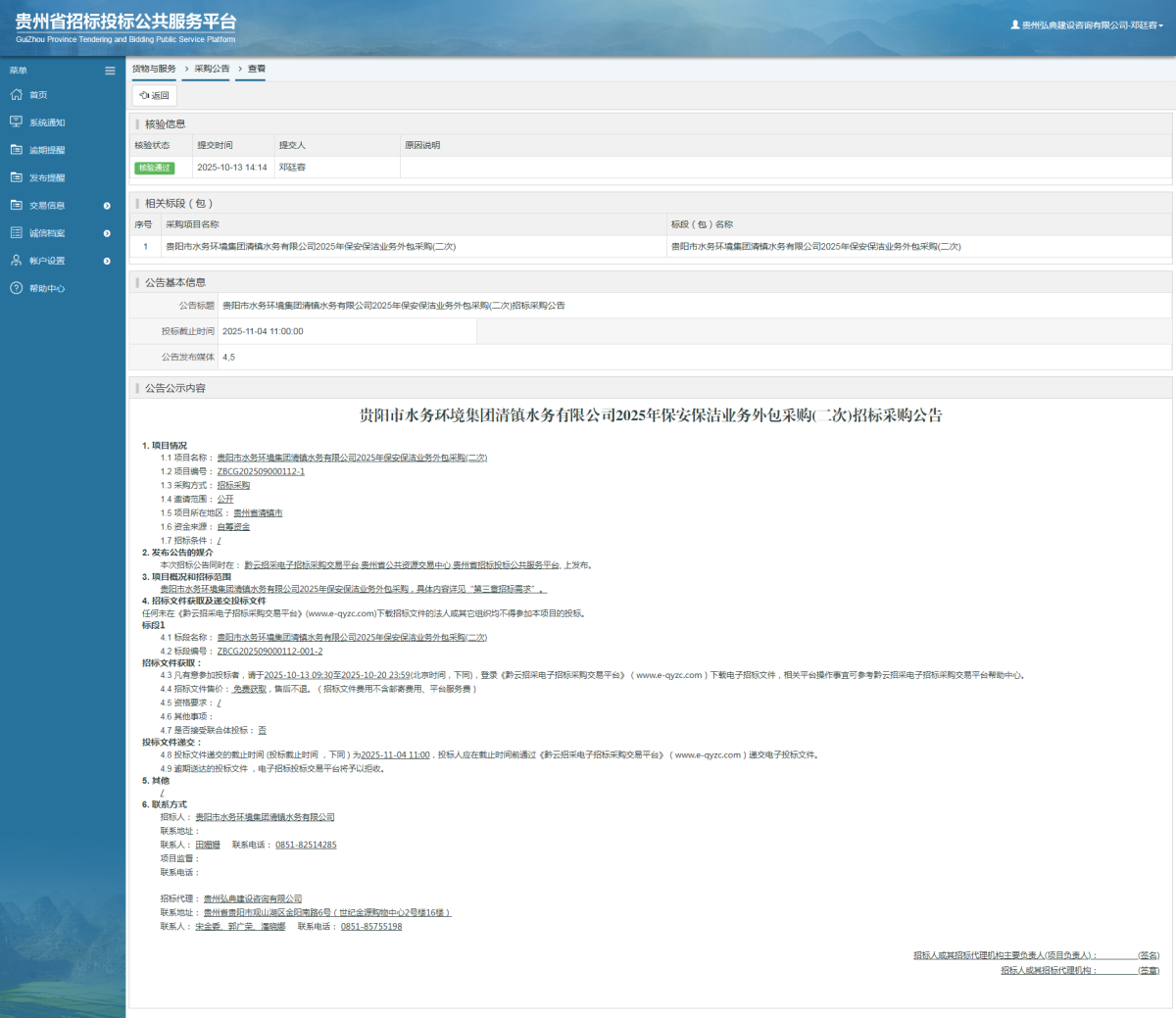
Task: Go to 货物与服务 breadcrumb
Action: (154, 69)
